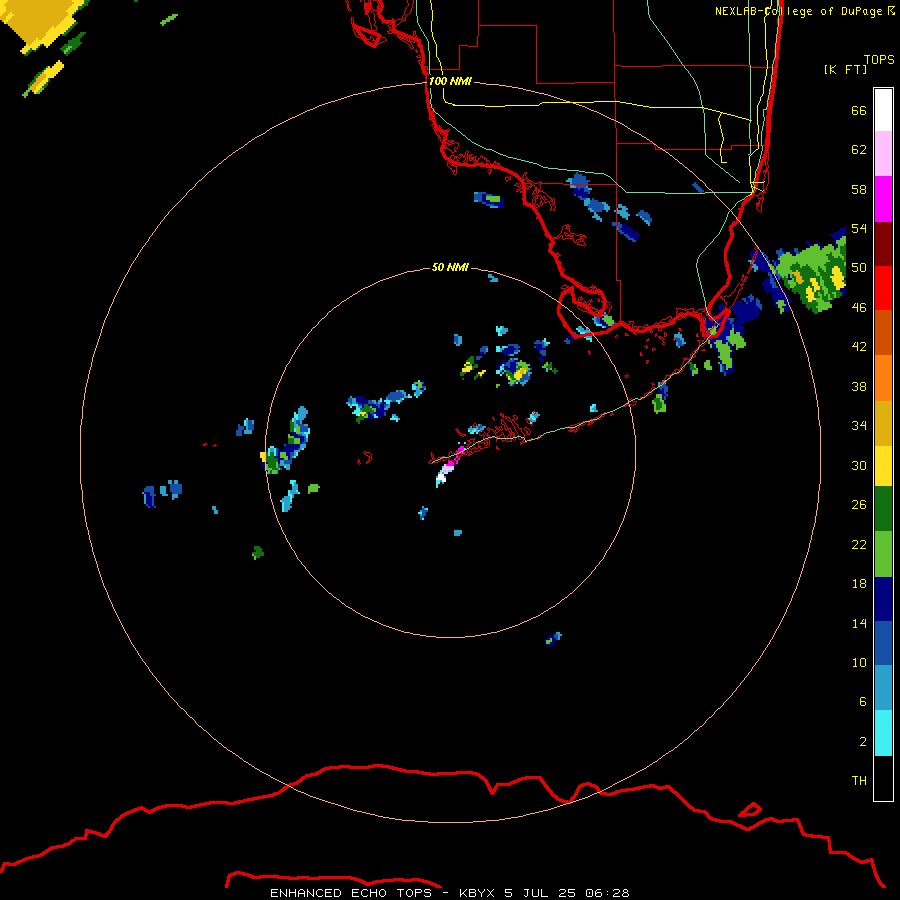The image size is (900, 900).
Task: Select the "22" legend value
Action: [859, 544]
